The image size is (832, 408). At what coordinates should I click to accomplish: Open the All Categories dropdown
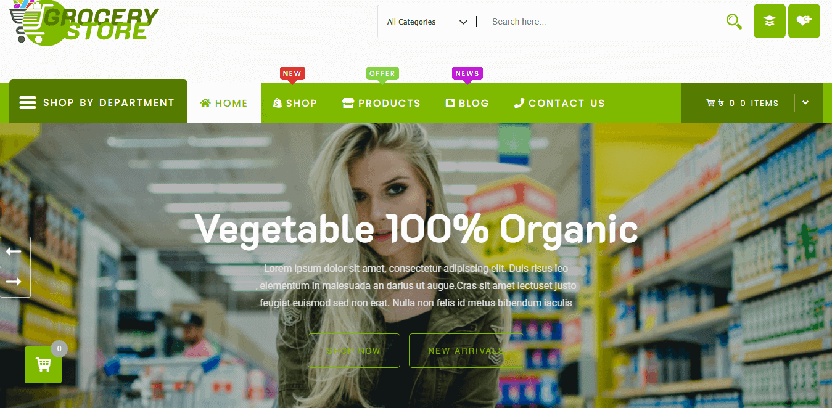coord(427,22)
